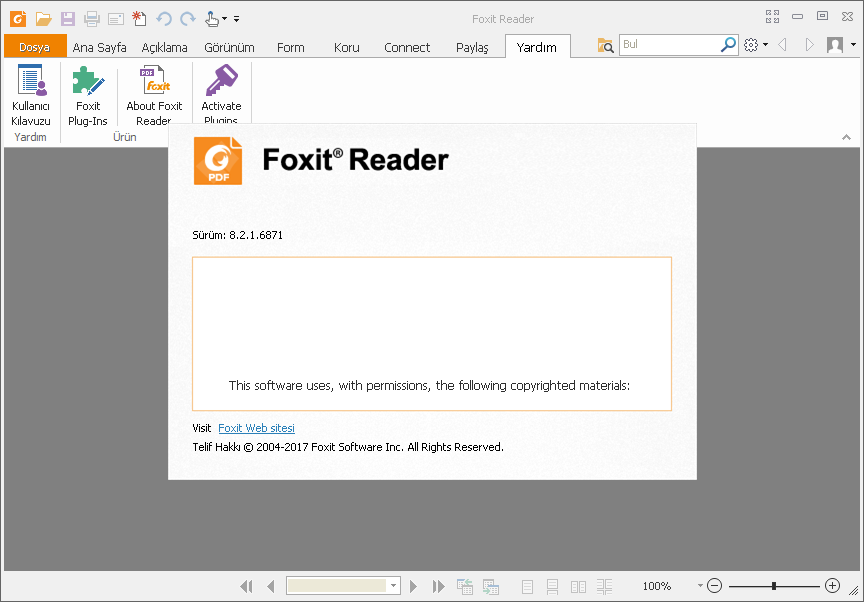864x602 pixels.
Task: Zoom in with the plus button
Action: click(x=833, y=585)
